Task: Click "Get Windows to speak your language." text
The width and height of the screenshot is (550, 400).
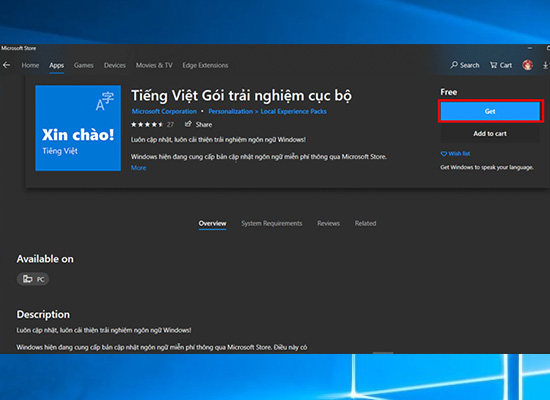Action: (x=487, y=167)
